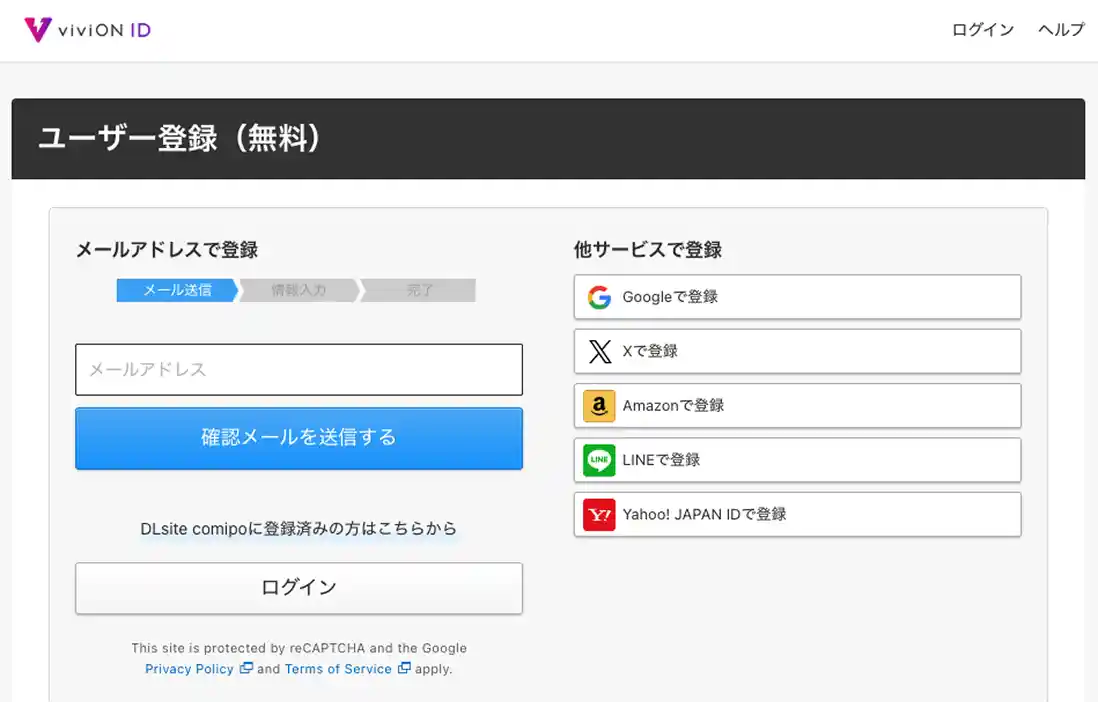Viewport: 1098px width, 703px height.
Task: Select the 情報入力 step
Action: pos(299,290)
